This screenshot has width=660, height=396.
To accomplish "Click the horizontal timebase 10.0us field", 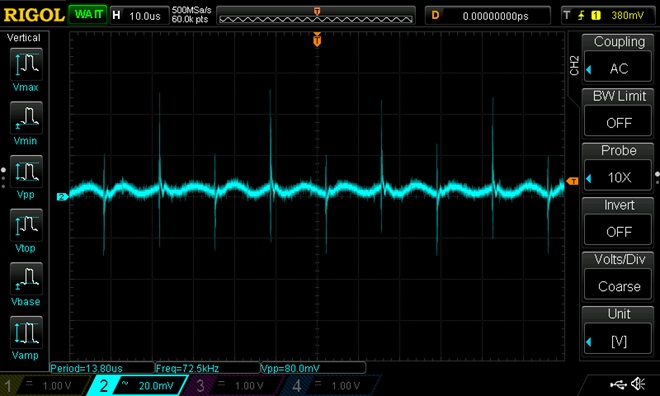I will click(x=140, y=16).
